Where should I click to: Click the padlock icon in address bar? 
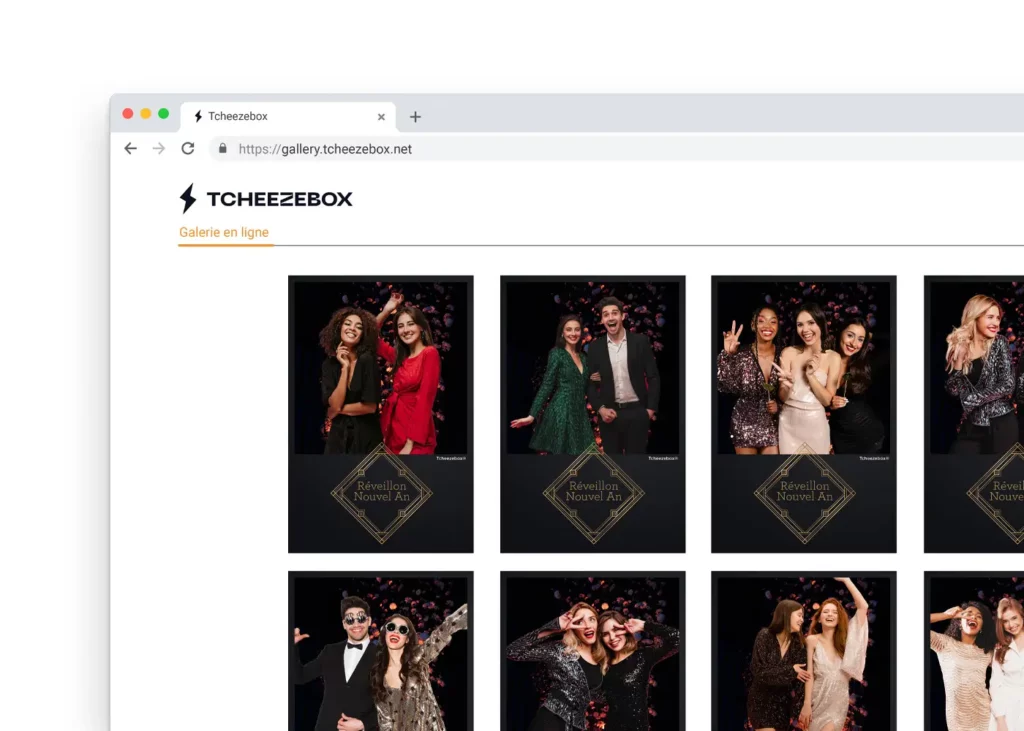click(x=222, y=148)
